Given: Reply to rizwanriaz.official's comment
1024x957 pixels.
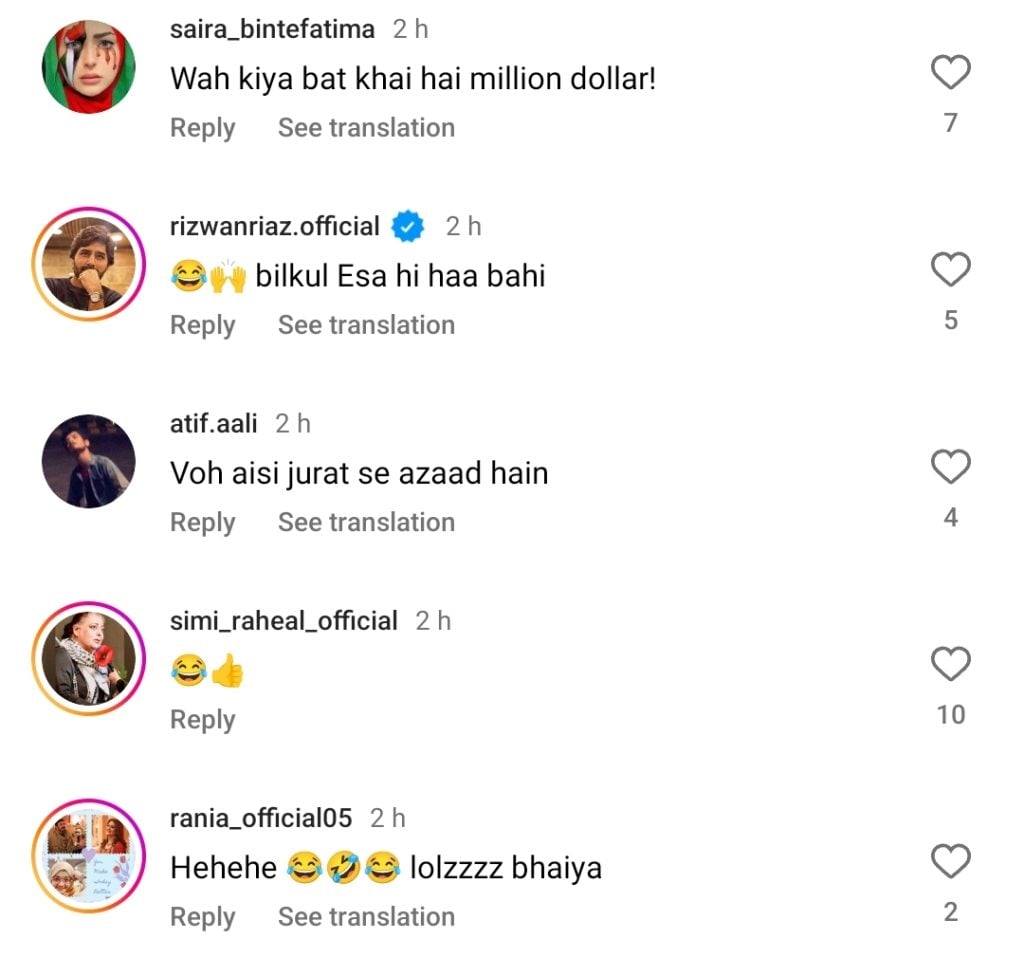Looking at the screenshot, I should pyautogui.click(x=202, y=325).
